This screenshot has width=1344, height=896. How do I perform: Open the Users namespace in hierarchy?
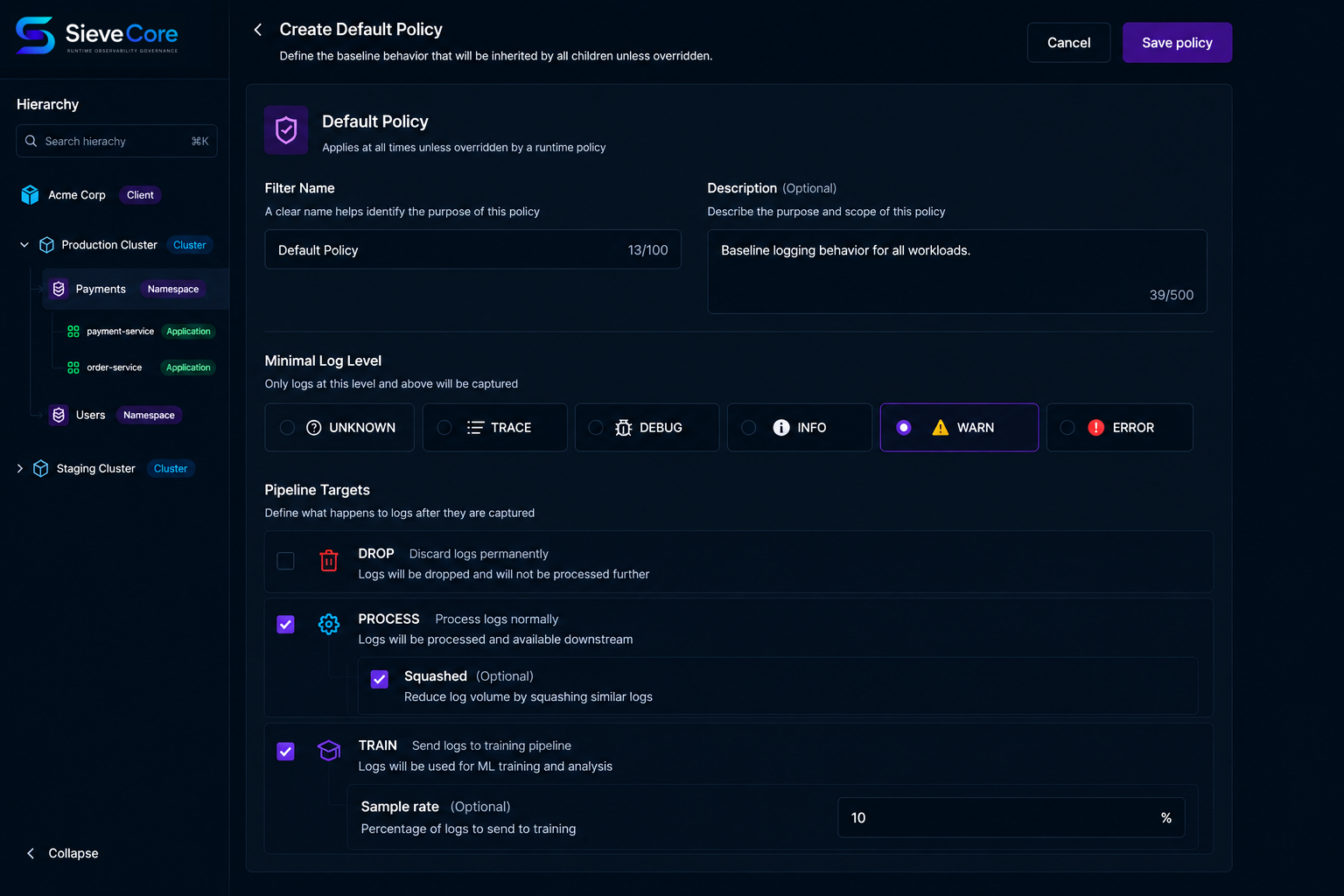click(90, 415)
